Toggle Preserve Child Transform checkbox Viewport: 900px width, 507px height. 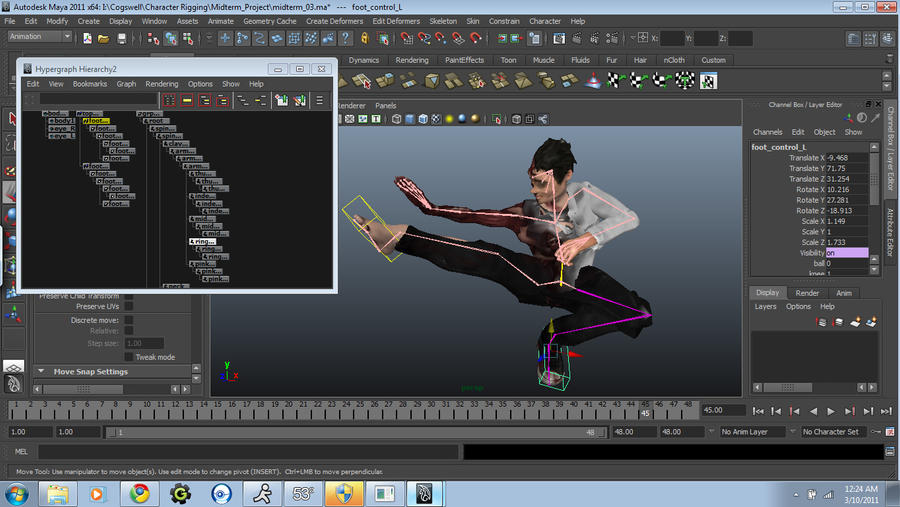click(x=129, y=296)
